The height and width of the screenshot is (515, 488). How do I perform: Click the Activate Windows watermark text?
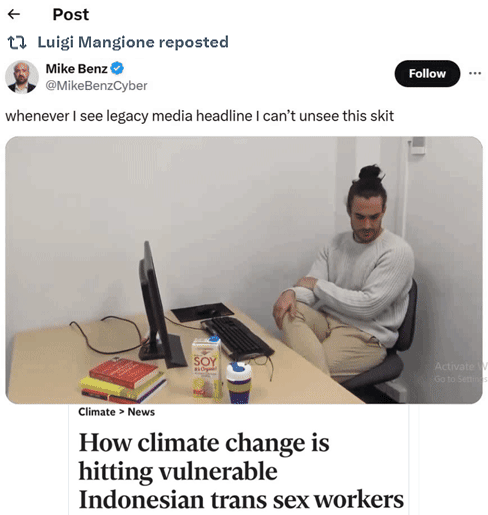pyautogui.click(x=461, y=372)
